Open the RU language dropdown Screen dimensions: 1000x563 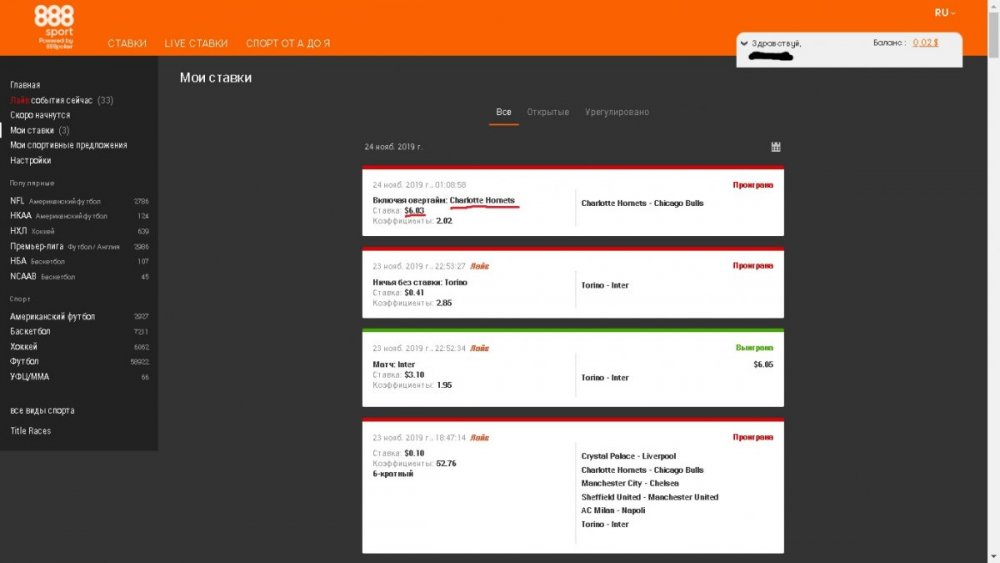click(945, 13)
